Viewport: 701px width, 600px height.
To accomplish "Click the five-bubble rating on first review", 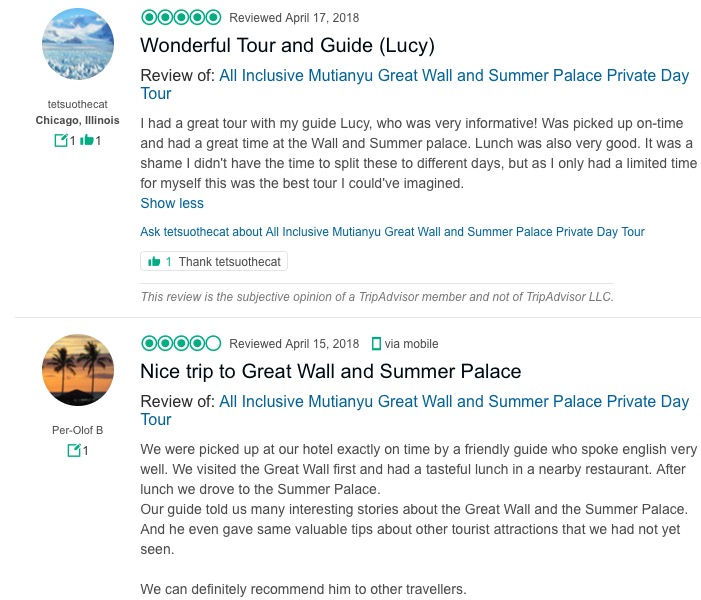I will point(181,17).
